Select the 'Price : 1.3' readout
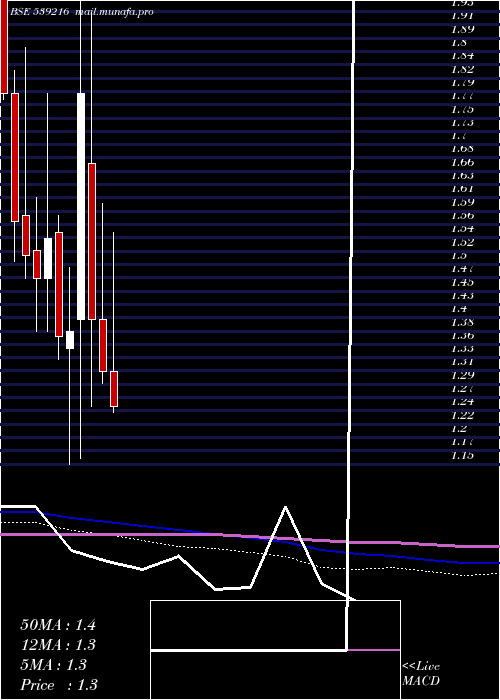Viewport: 500px width, 700px height. [x=59, y=685]
